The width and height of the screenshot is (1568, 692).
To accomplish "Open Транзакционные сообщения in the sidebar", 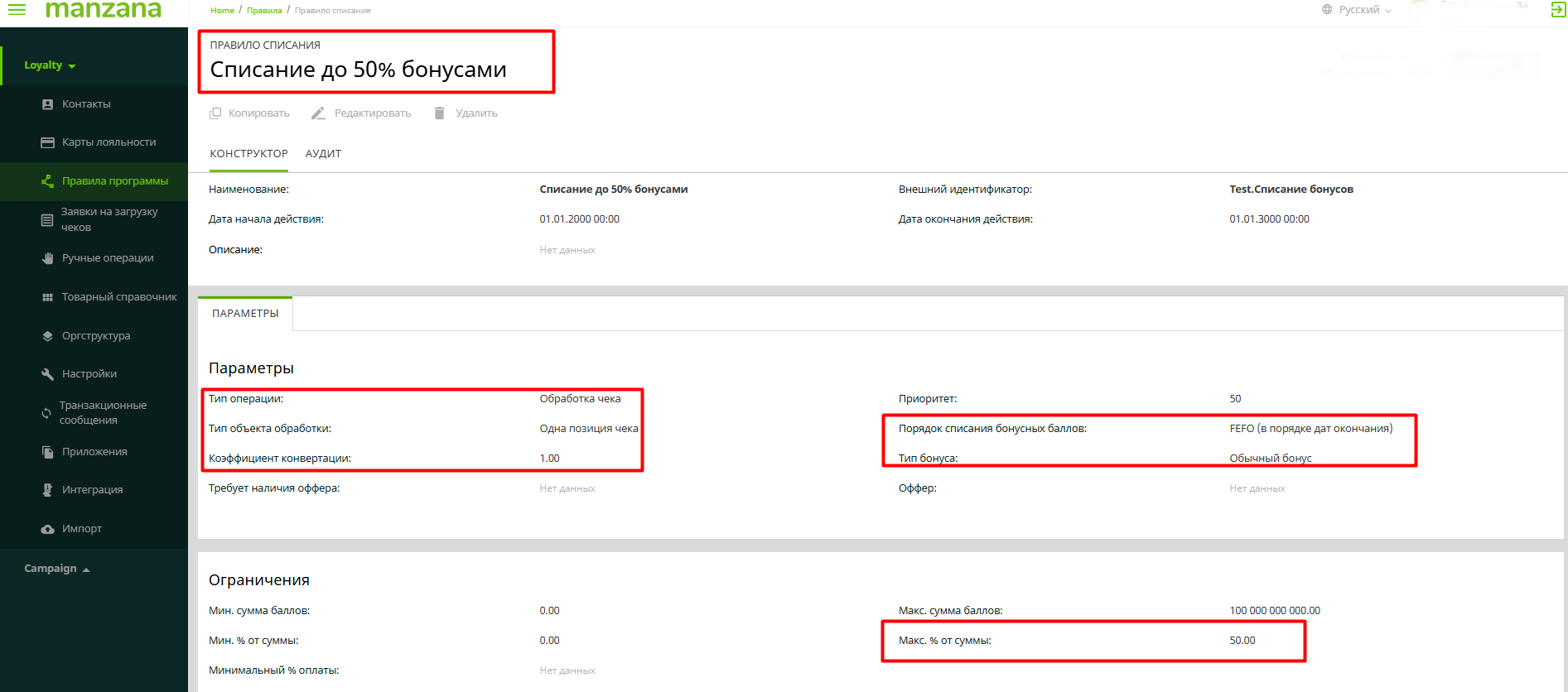I will [102, 413].
